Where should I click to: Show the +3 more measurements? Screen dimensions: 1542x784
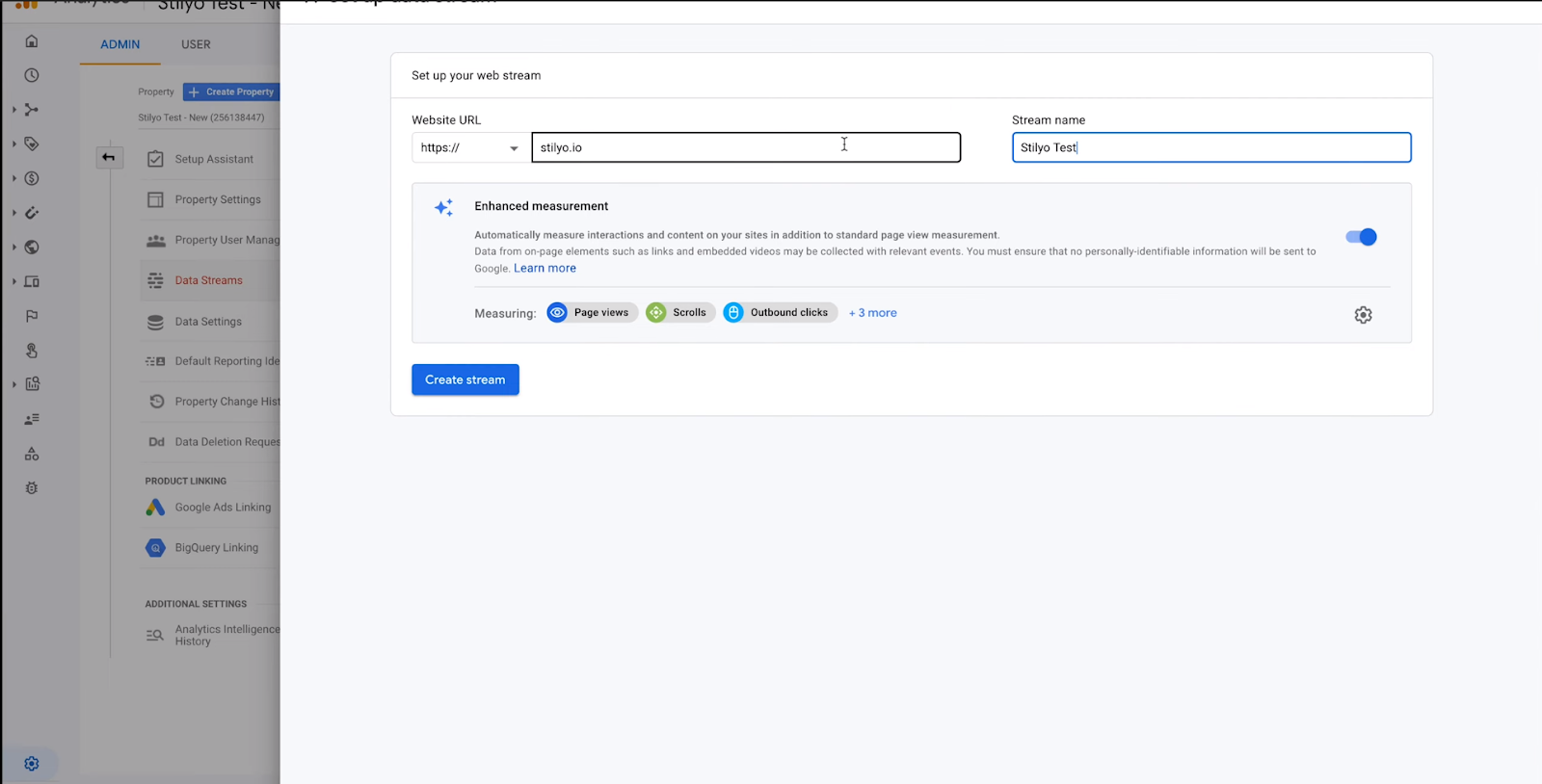coord(873,313)
